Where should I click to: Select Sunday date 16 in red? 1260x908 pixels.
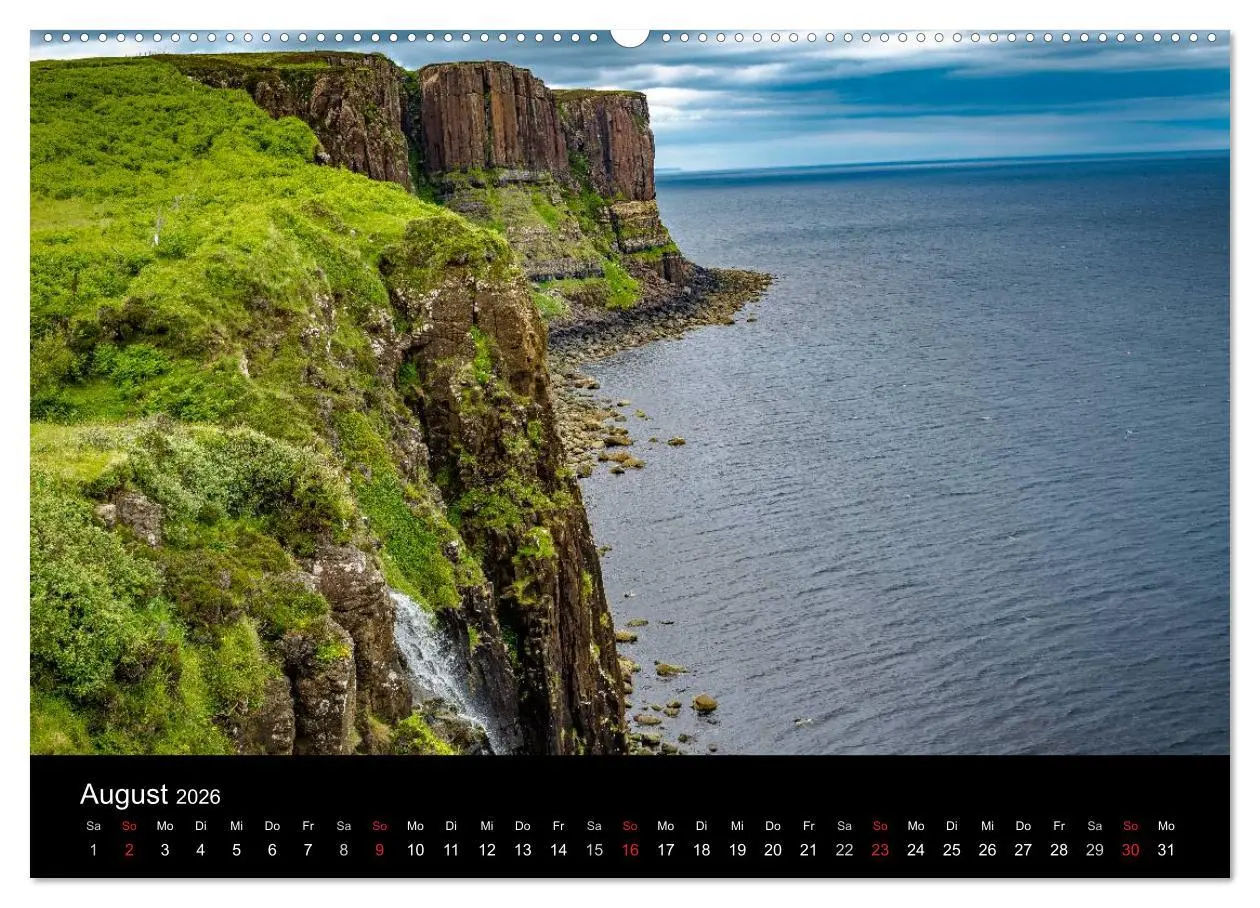pyautogui.click(x=630, y=850)
